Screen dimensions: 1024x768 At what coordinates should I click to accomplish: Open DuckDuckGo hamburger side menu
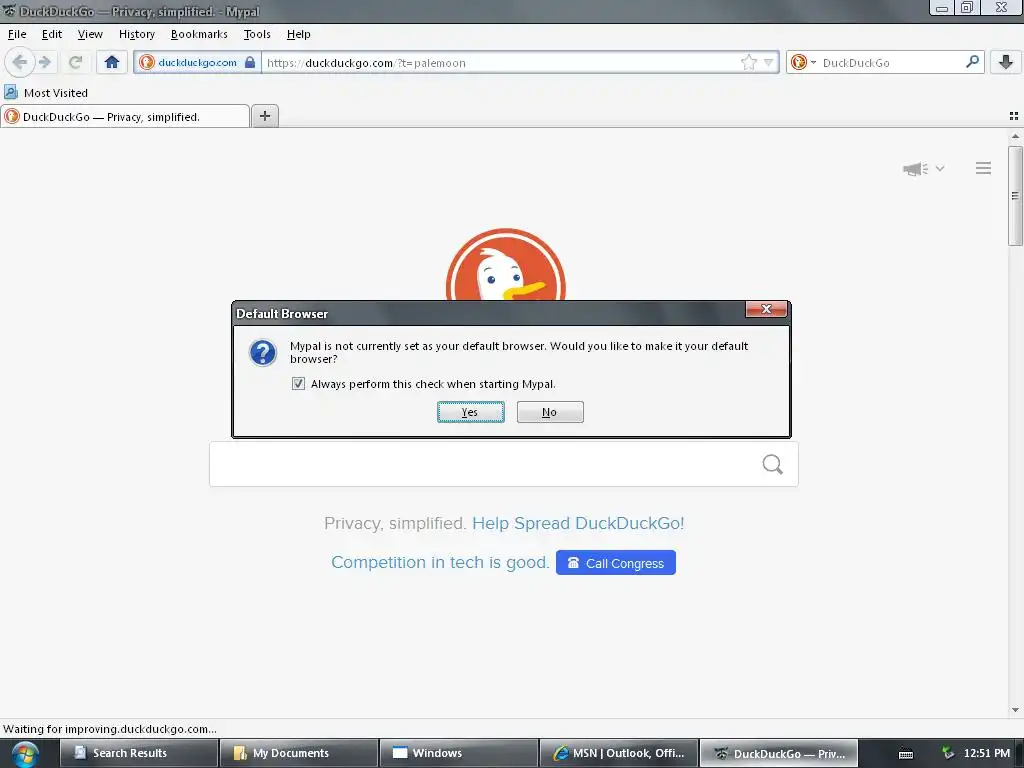tap(984, 168)
